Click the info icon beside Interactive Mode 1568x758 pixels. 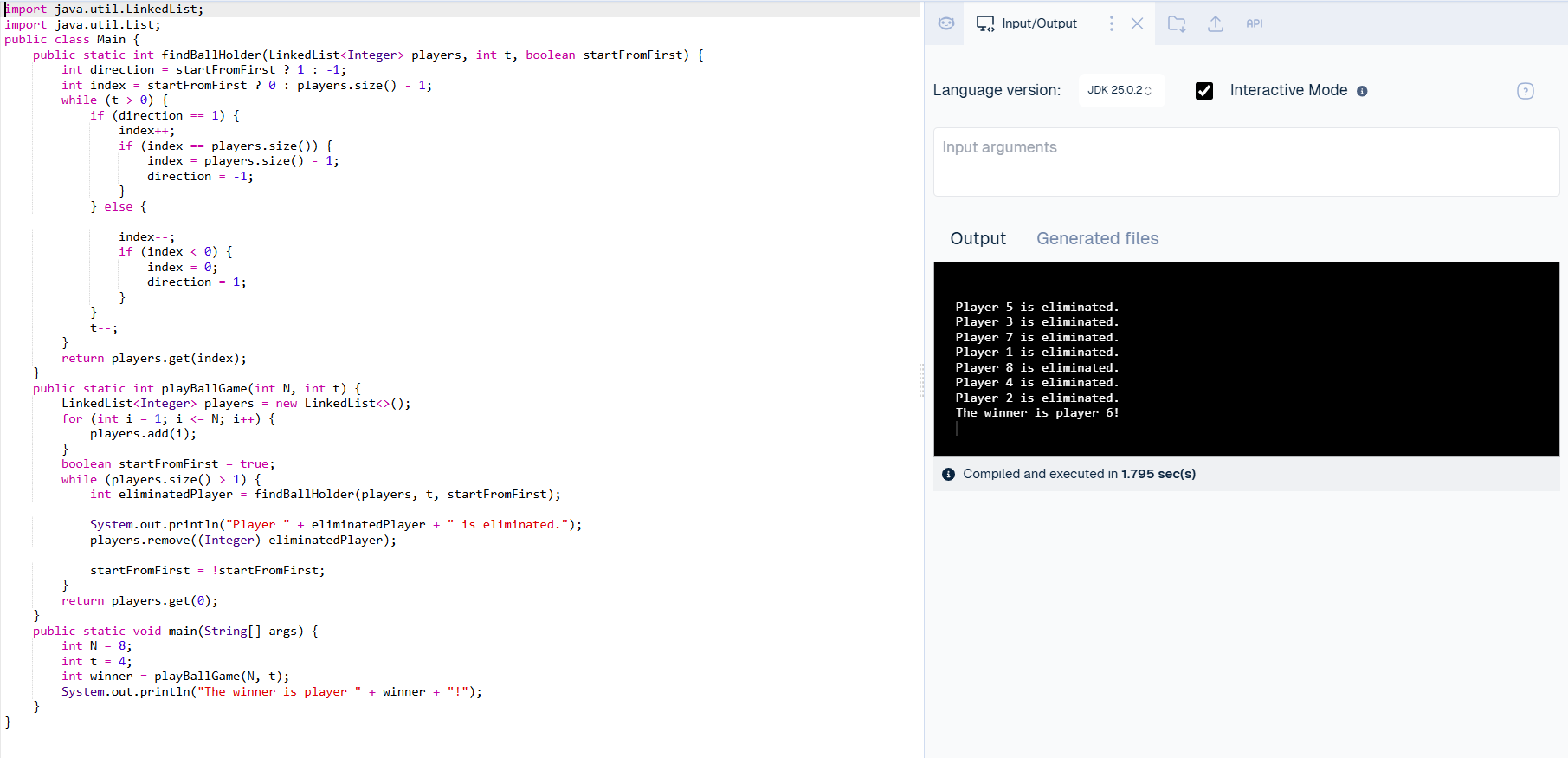pyautogui.click(x=1362, y=91)
